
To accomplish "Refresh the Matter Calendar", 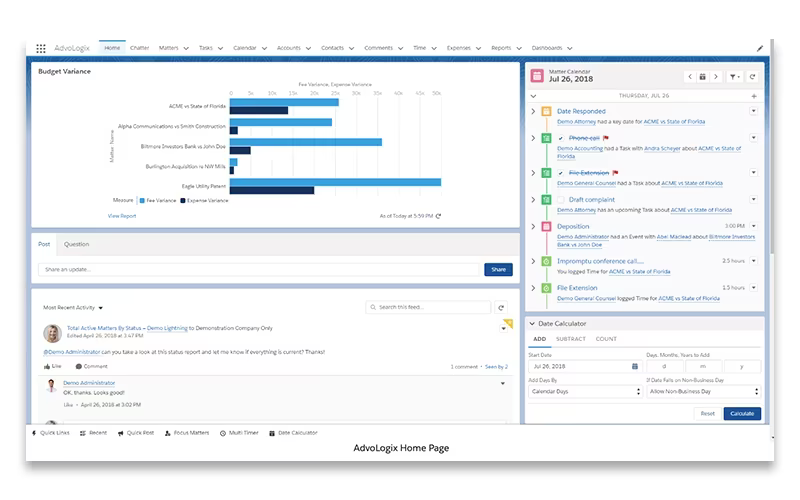I will (752, 77).
